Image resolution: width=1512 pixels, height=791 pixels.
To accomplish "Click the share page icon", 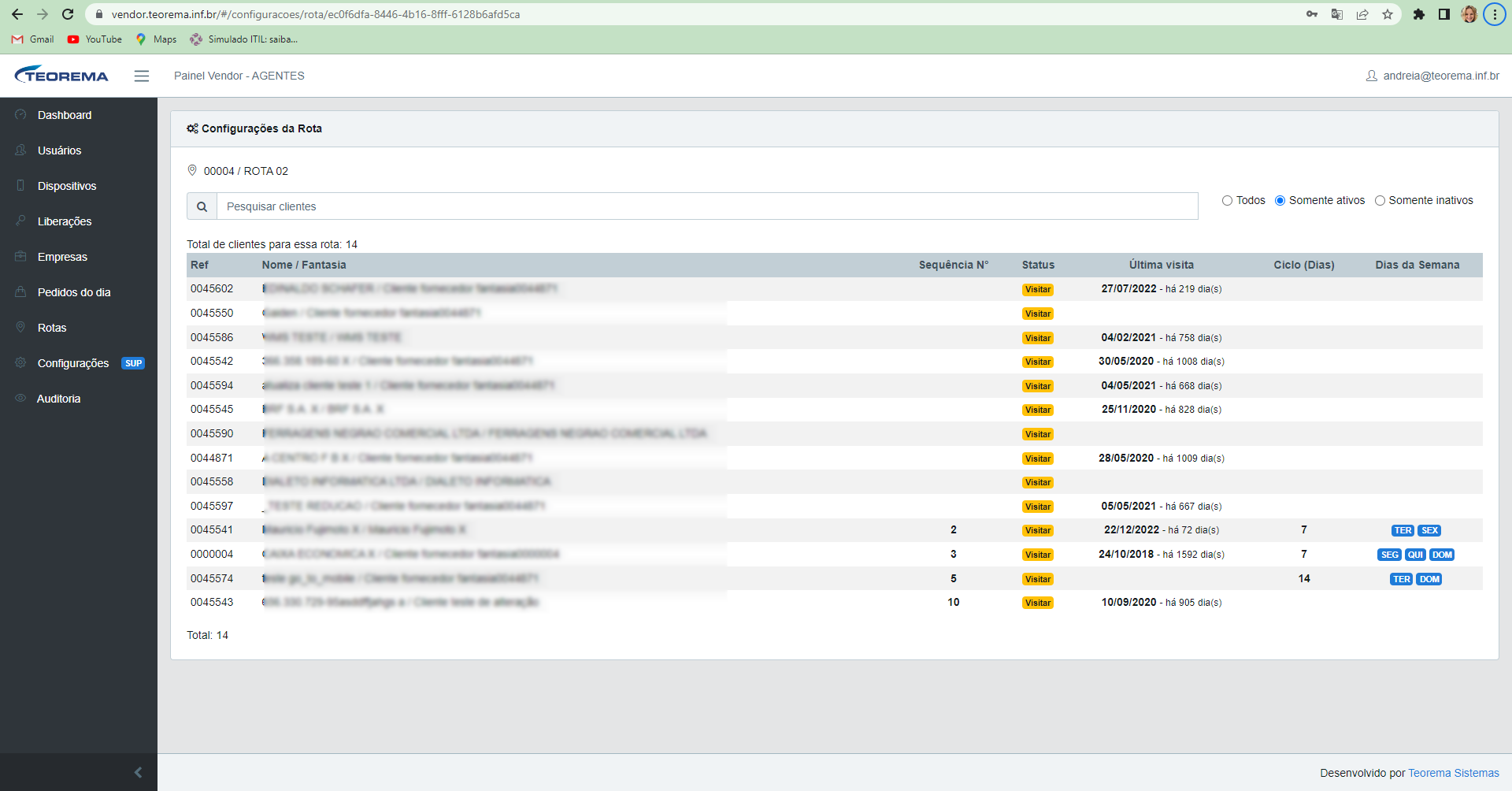I will pyautogui.click(x=1362, y=14).
